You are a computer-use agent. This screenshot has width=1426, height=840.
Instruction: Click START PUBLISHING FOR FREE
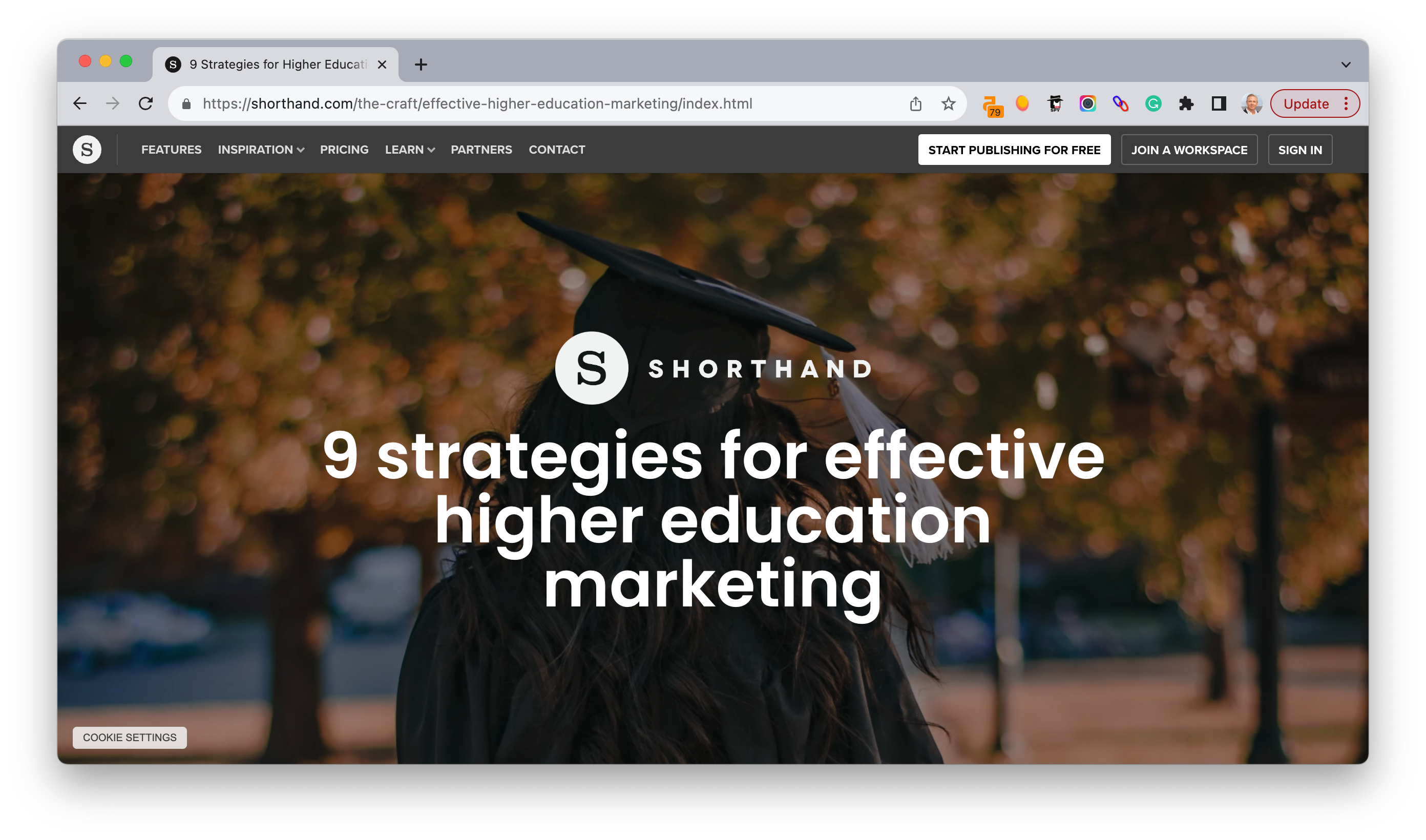[x=1014, y=150]
